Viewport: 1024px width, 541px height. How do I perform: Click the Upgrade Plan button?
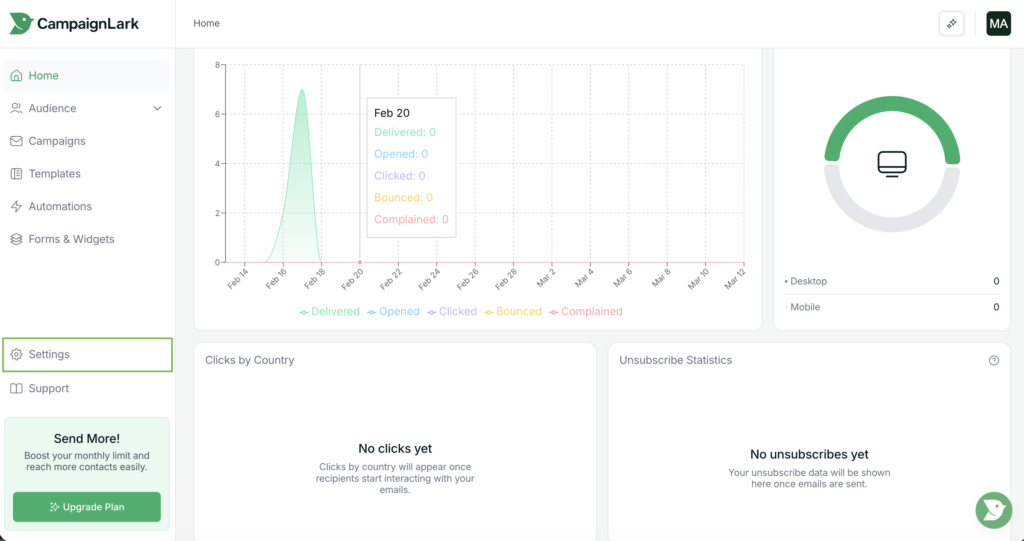tap(87, 507)
